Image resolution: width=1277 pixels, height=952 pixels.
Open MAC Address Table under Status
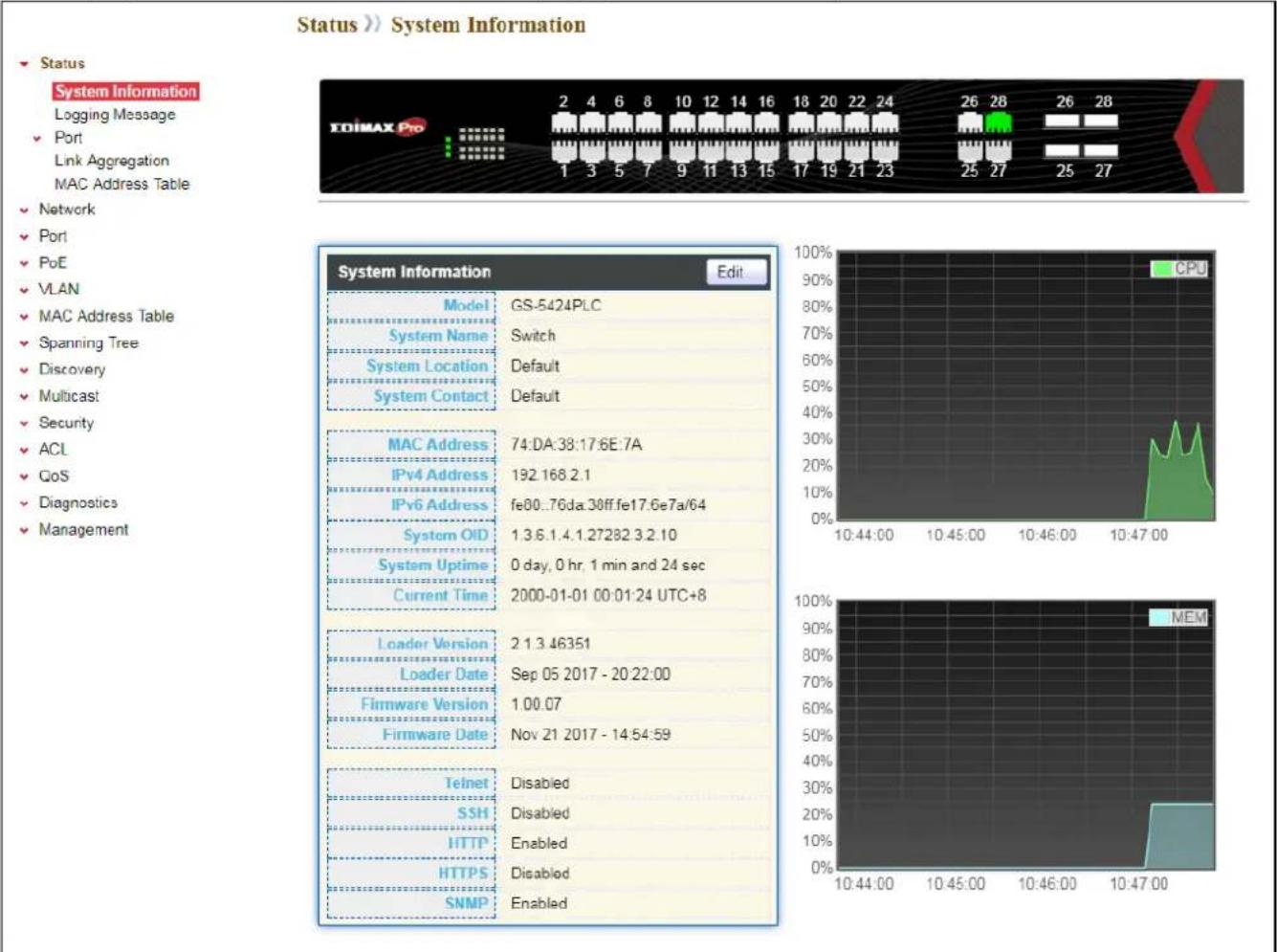(x=121, y=184)
